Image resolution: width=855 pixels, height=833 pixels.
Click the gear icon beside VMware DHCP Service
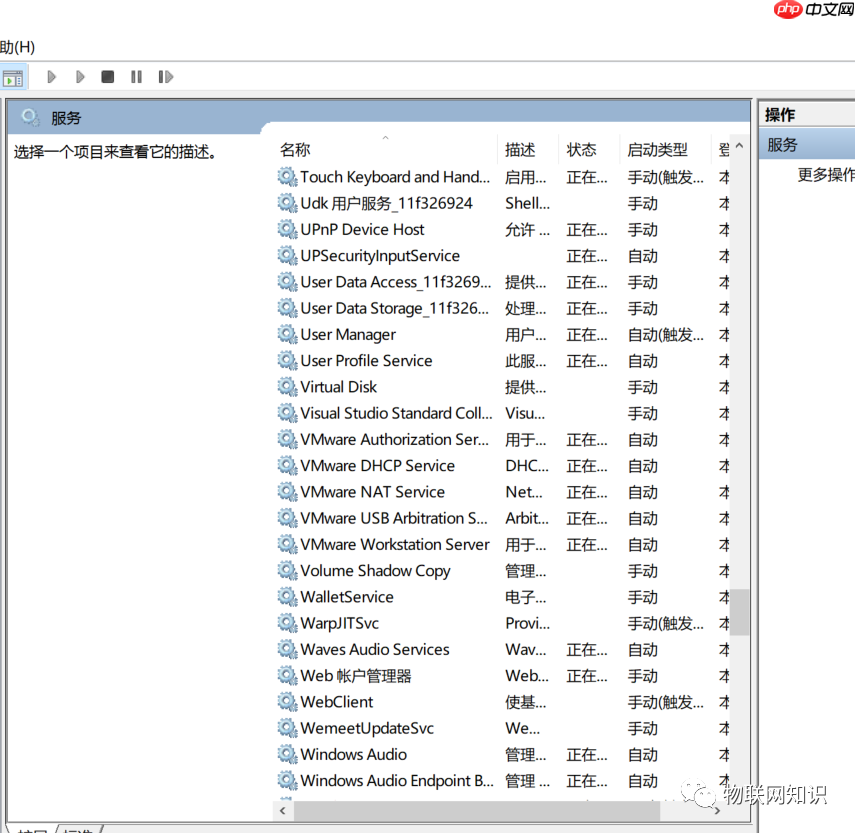coord(286,465)
